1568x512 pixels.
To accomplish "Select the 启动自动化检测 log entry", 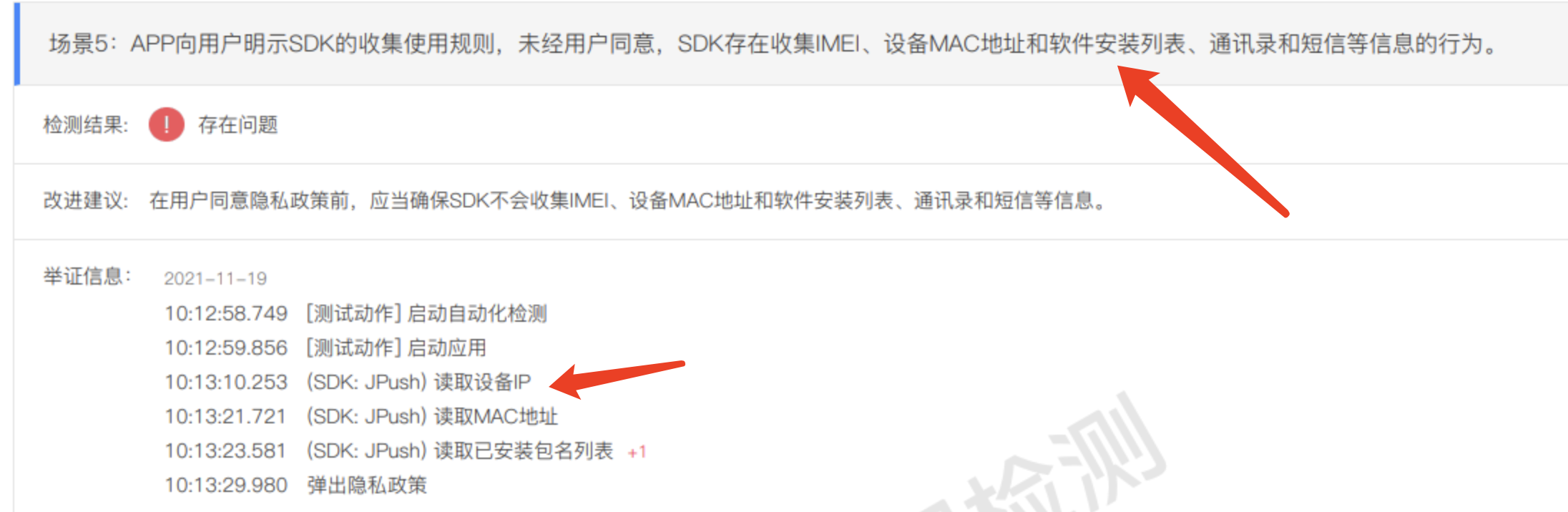I will [356, 313].
